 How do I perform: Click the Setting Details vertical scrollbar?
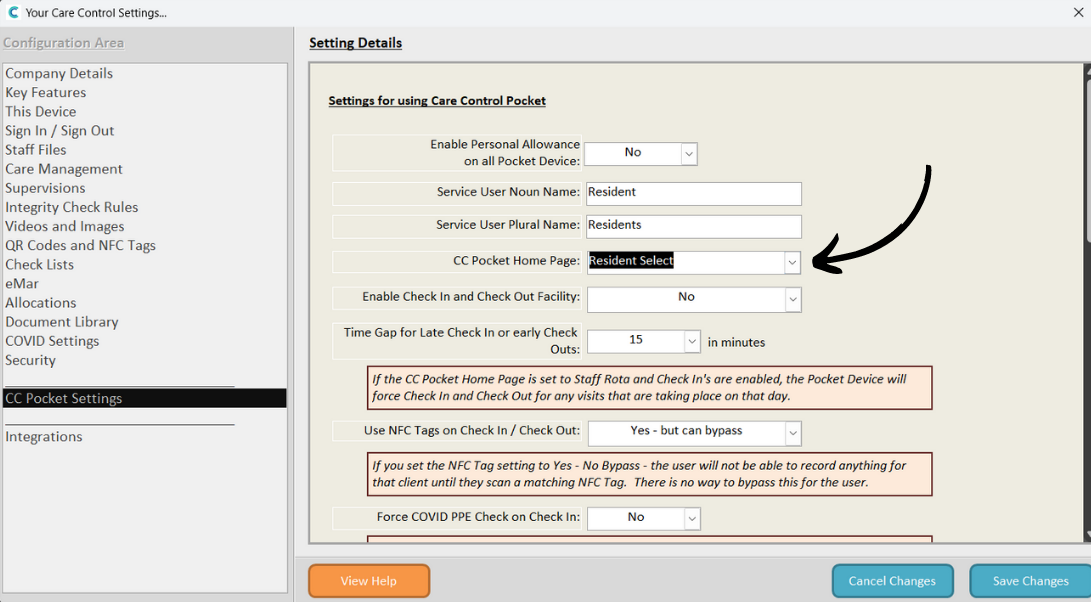click(1088, 303)
